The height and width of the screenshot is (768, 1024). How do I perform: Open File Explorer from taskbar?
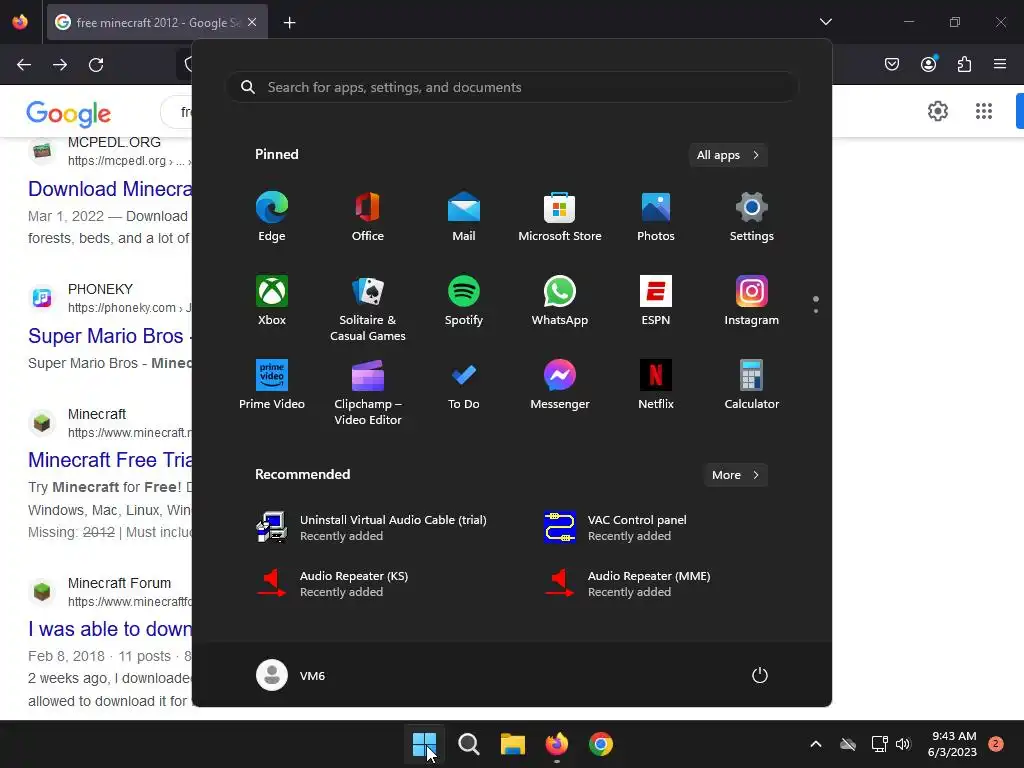point(513,744)
